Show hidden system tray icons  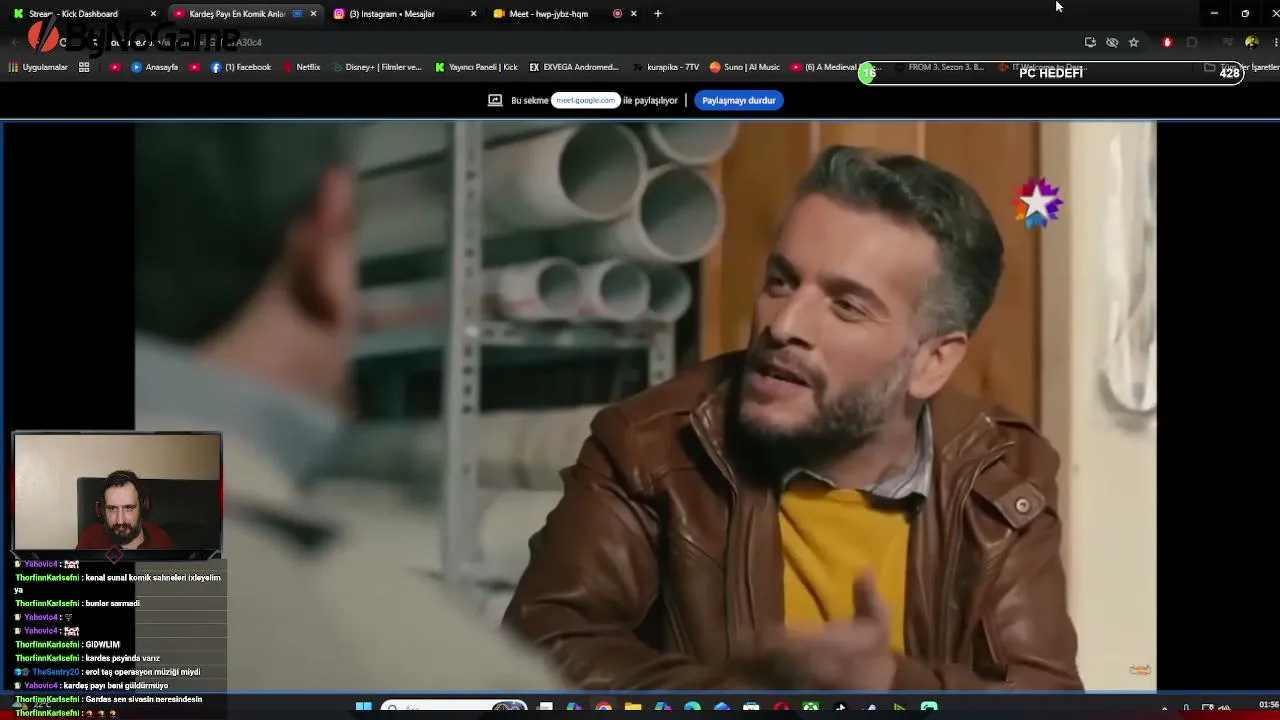coord(1164,710)
